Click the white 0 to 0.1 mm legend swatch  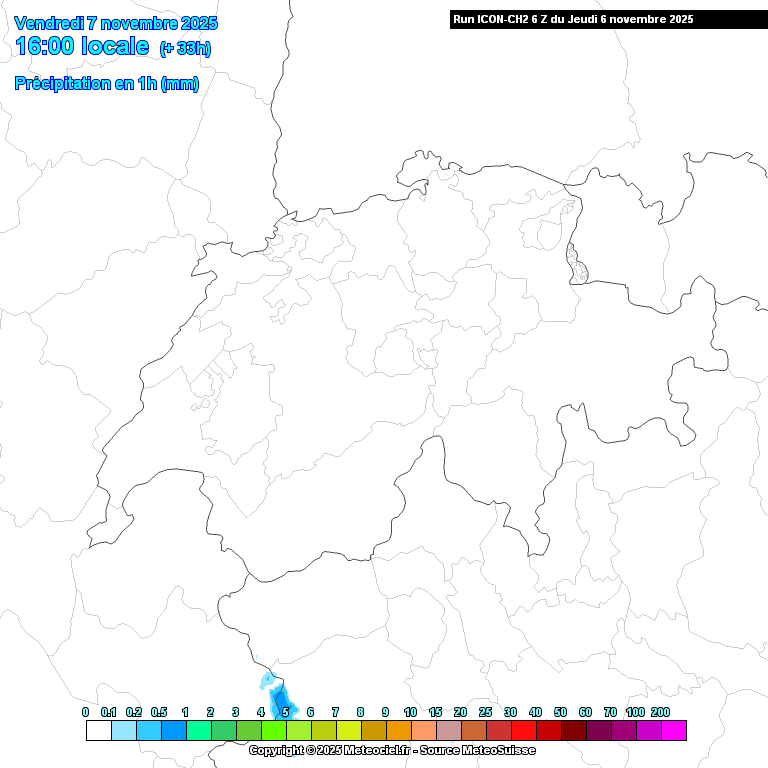[x=98, y=731]
